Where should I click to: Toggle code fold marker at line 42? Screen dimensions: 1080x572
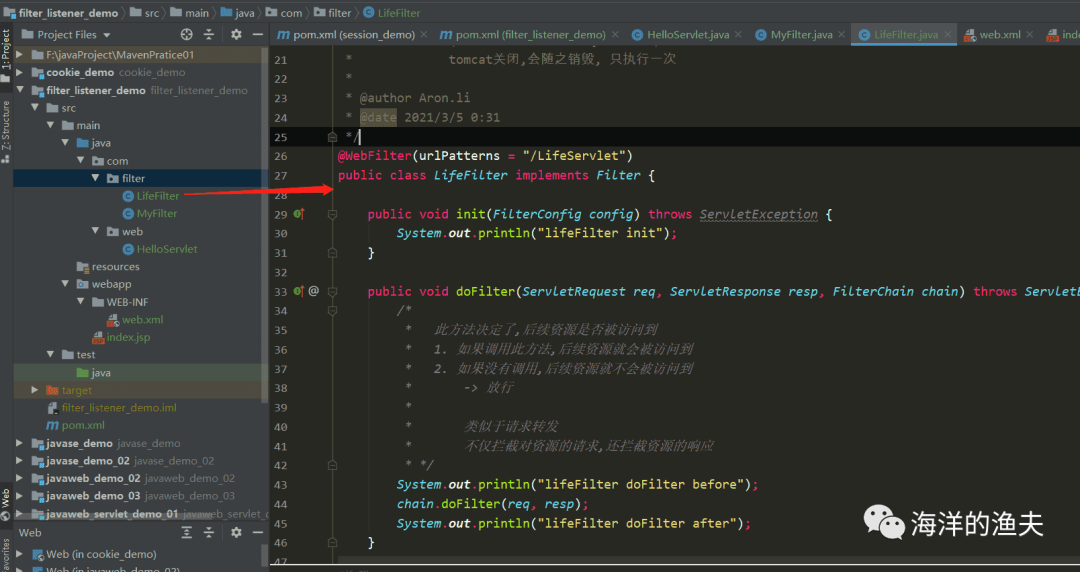click(x=332, y=465)
